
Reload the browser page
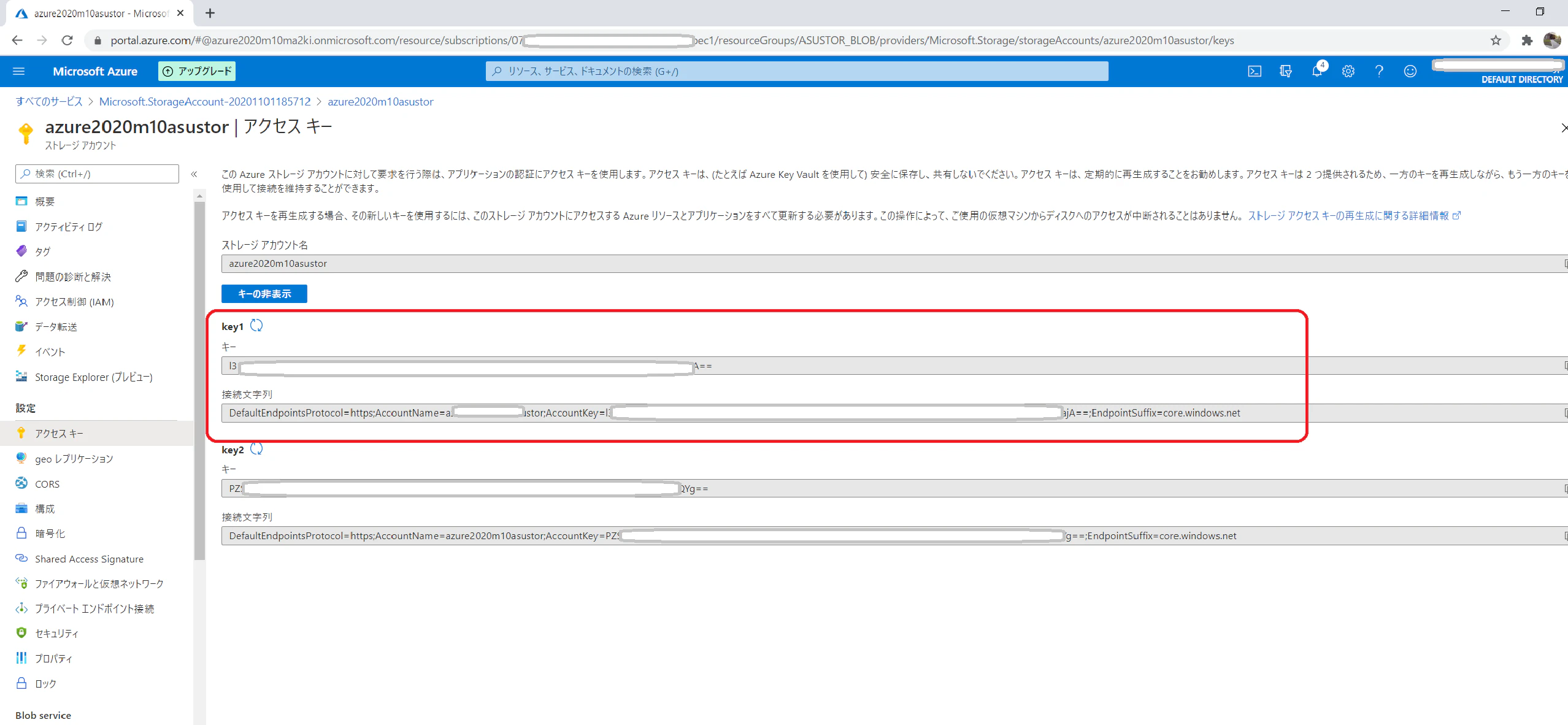pos(67,40)
